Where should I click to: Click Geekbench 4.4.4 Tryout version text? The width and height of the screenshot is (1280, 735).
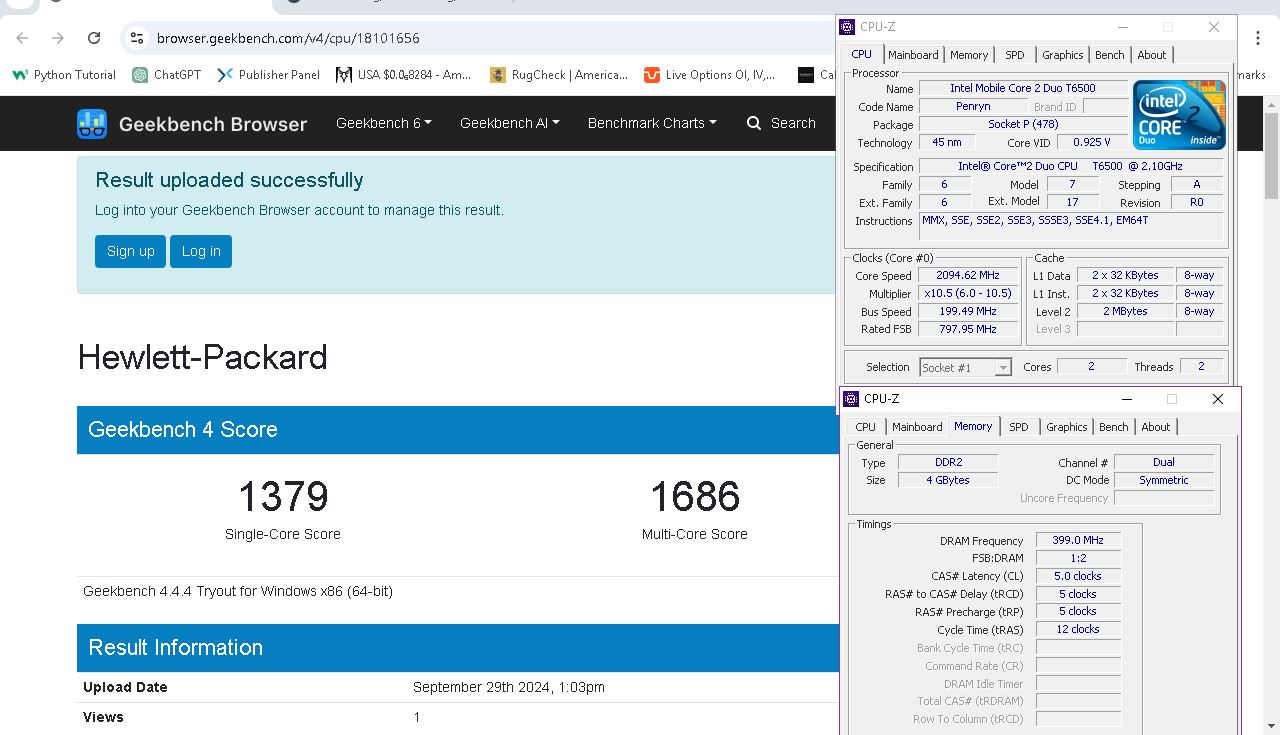point(238,591)
